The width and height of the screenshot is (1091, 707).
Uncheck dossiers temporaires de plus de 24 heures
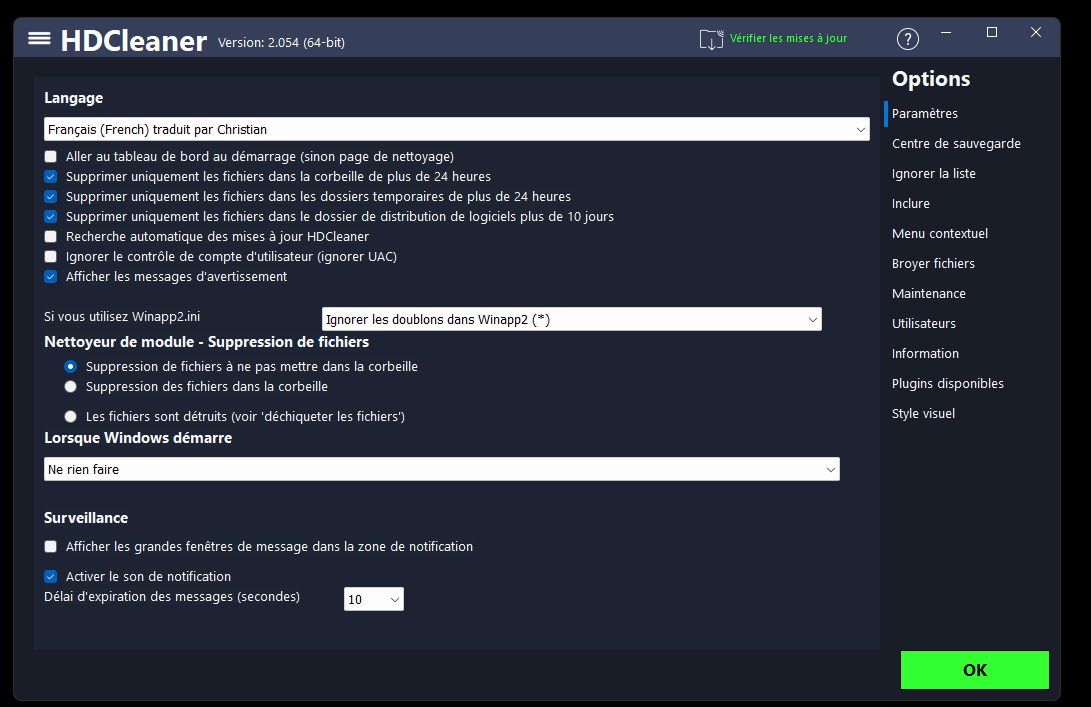51,197
